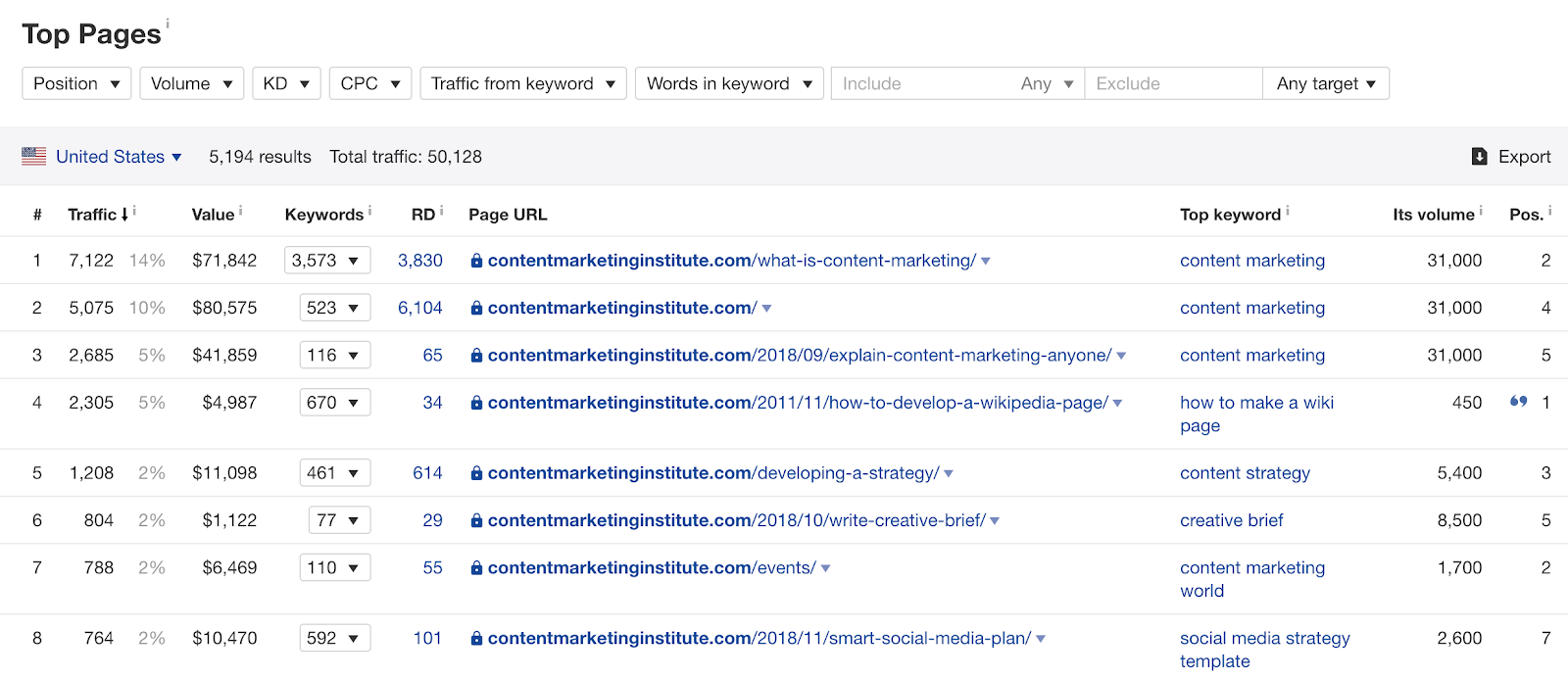1568x680 pixels.
Task: Sort by the Value column header
Action: (213, 215)
